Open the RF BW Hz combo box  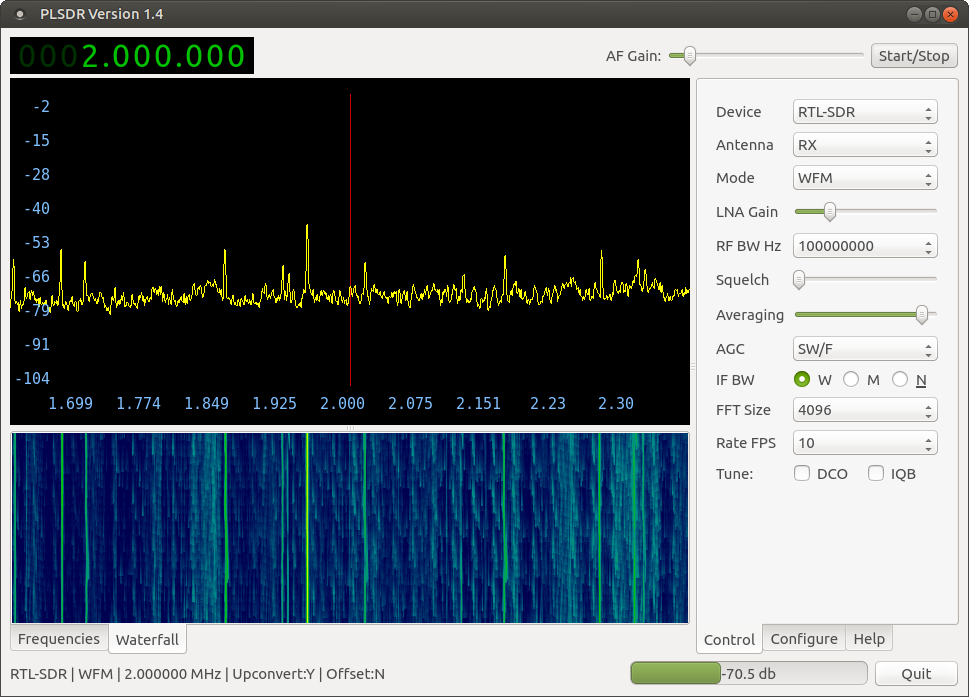864,246
